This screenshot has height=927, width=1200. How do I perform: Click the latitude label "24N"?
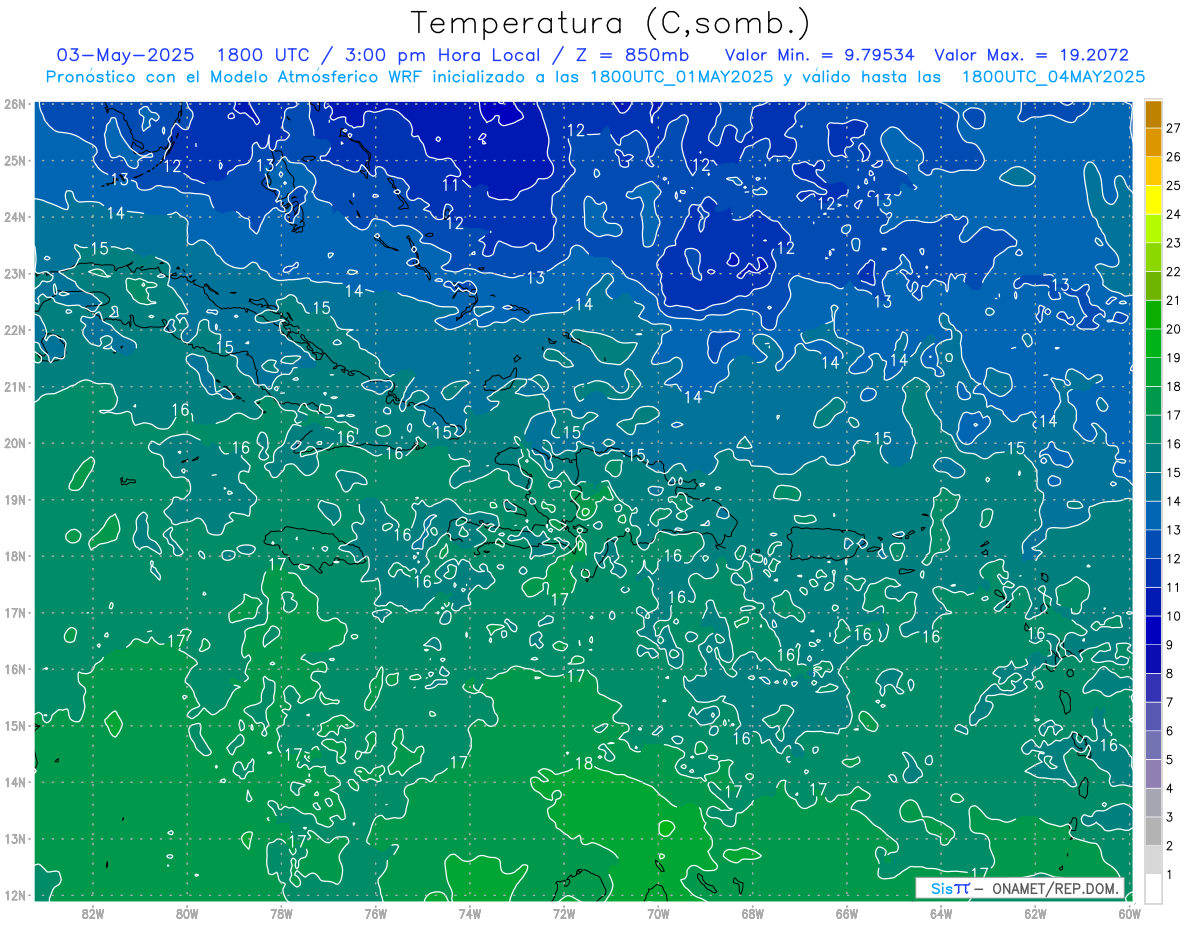click(14, 217)
